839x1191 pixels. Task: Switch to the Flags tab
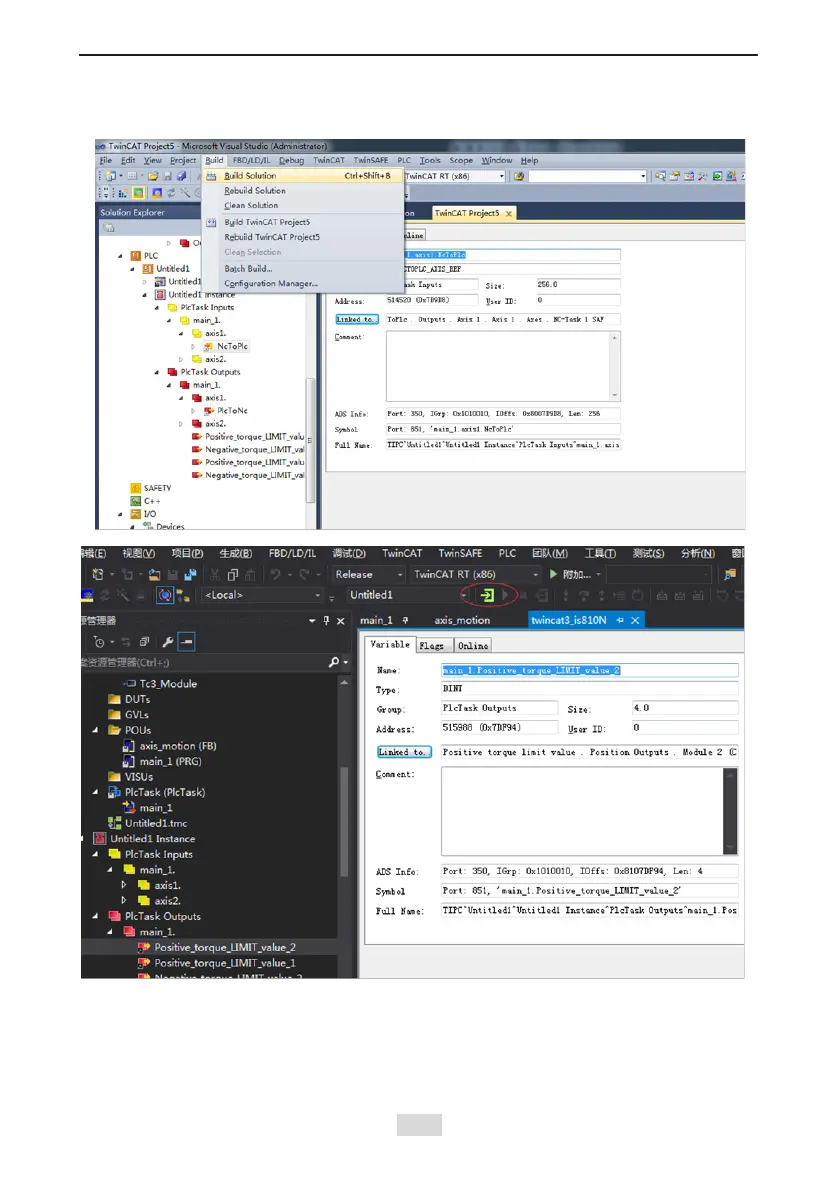pos(431,646)
